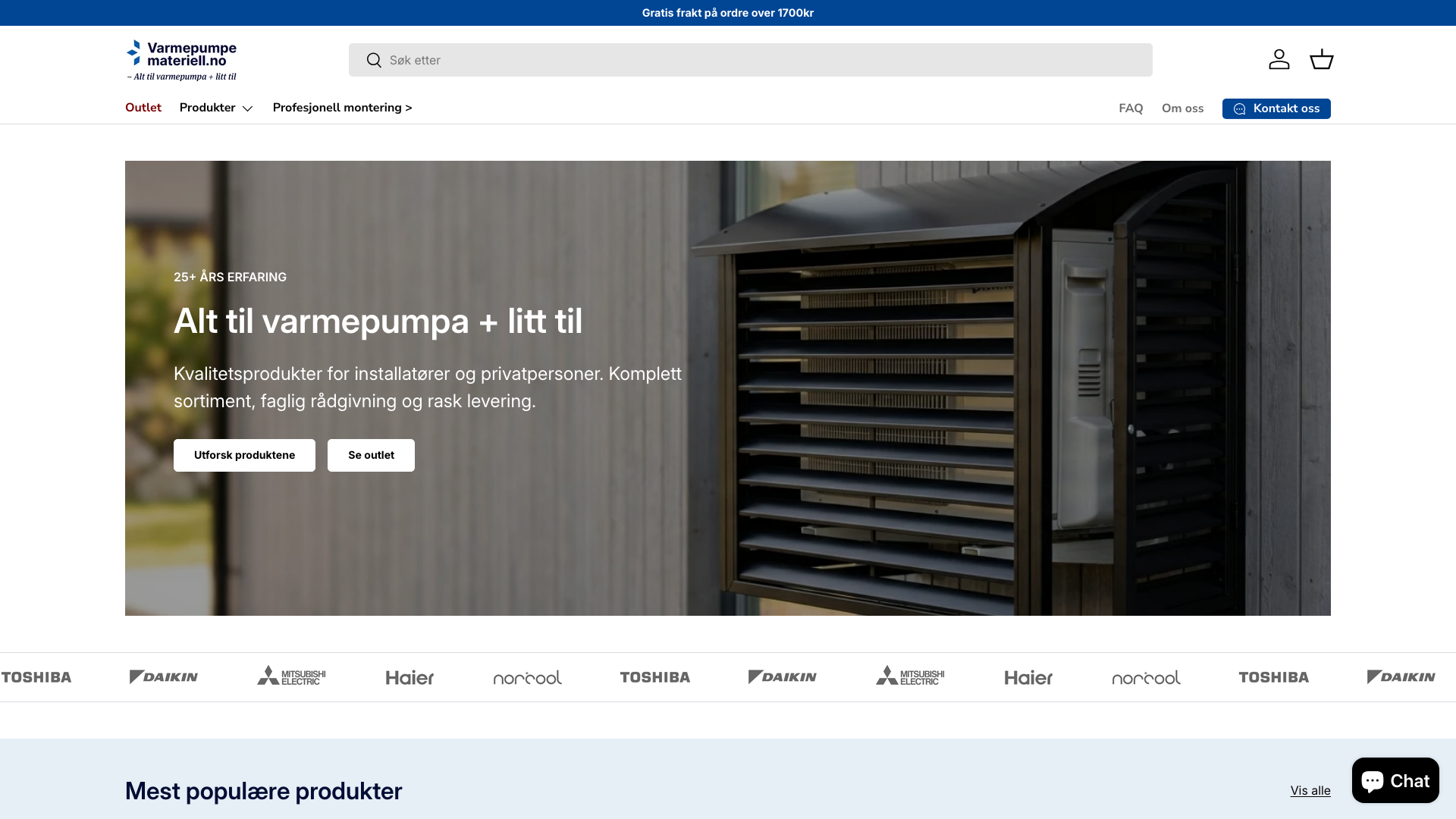
Task: Click the Daikin logo right of the middle Toshiba
Action: pos(783,677)
